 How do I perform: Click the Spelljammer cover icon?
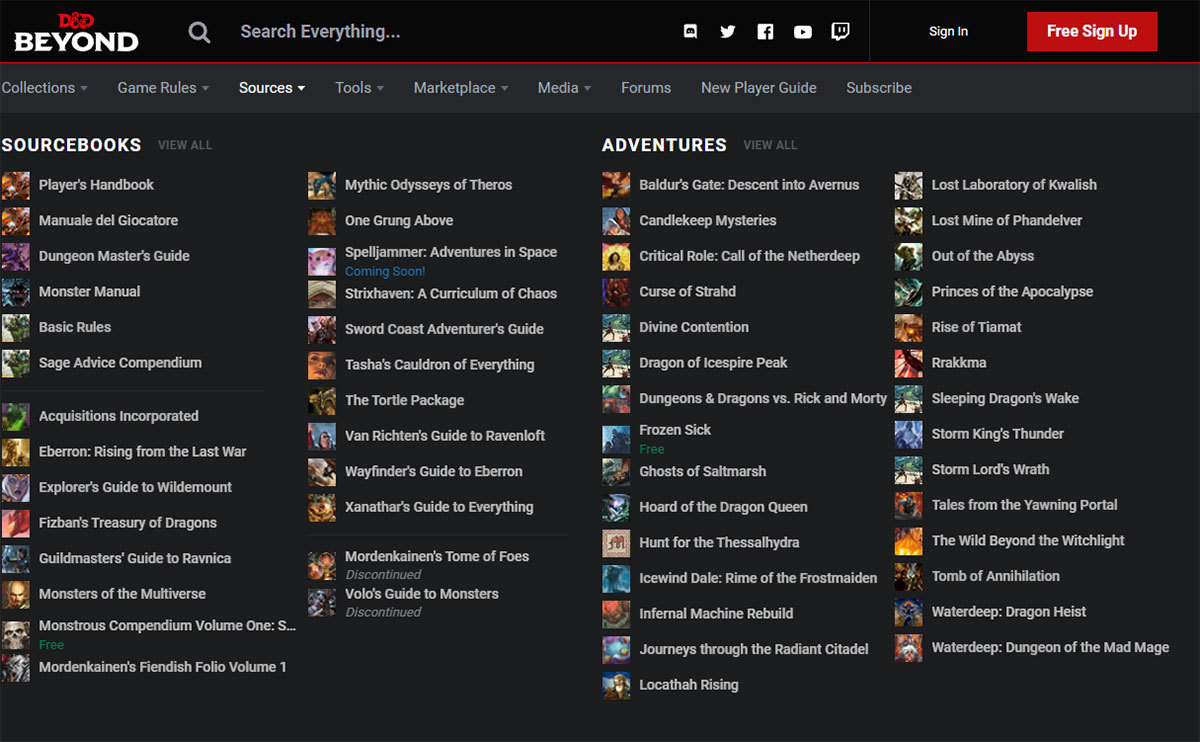[x=322, y=261]
